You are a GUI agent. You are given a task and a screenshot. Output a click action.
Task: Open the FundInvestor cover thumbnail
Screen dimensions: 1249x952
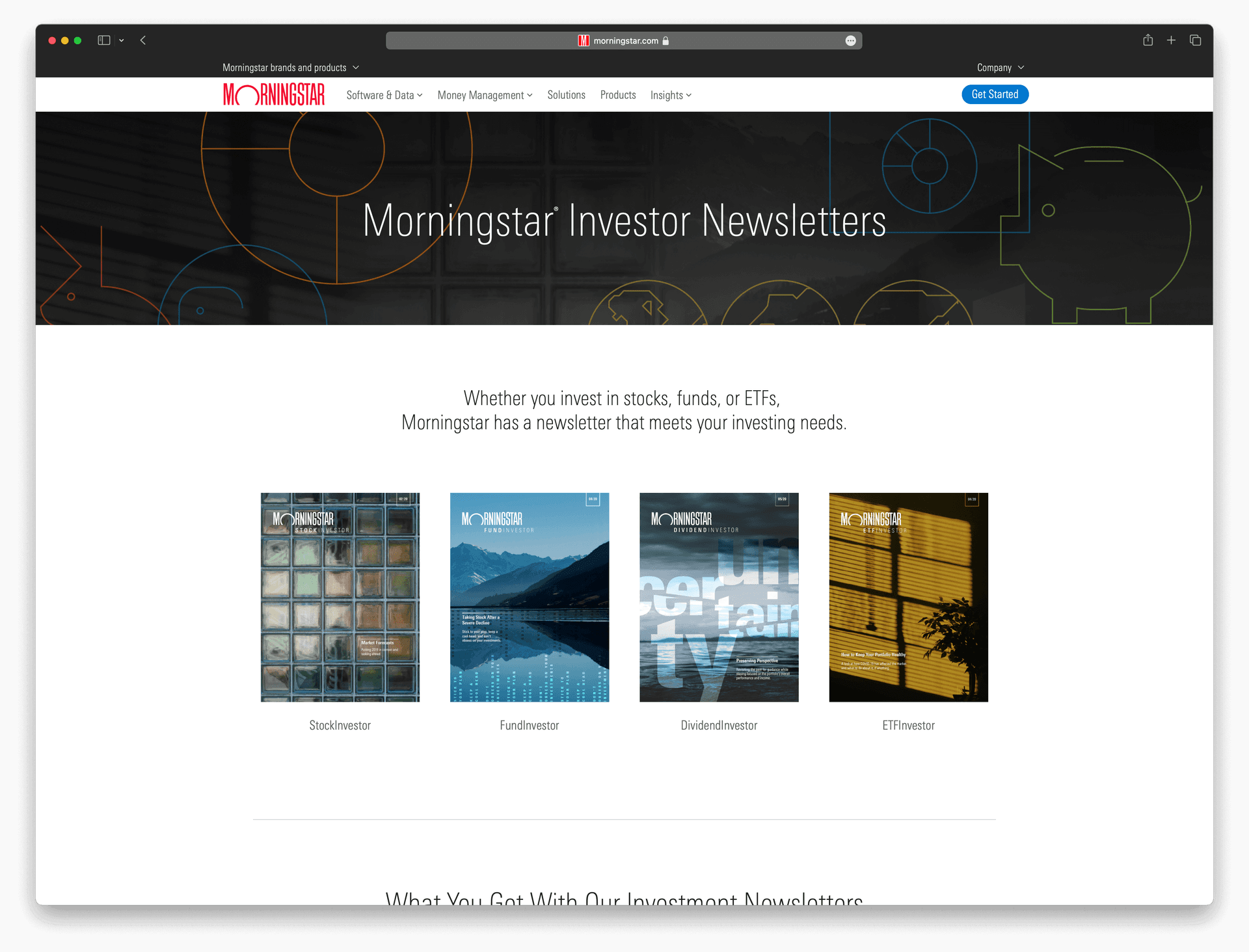pos(530,597)
